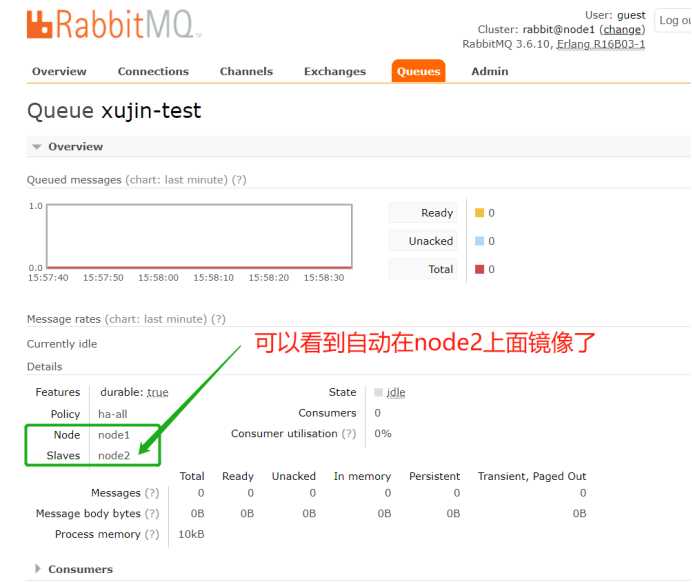692x583 pixels.
Task: Click the guest user name
Action: [x=631, y=15]
